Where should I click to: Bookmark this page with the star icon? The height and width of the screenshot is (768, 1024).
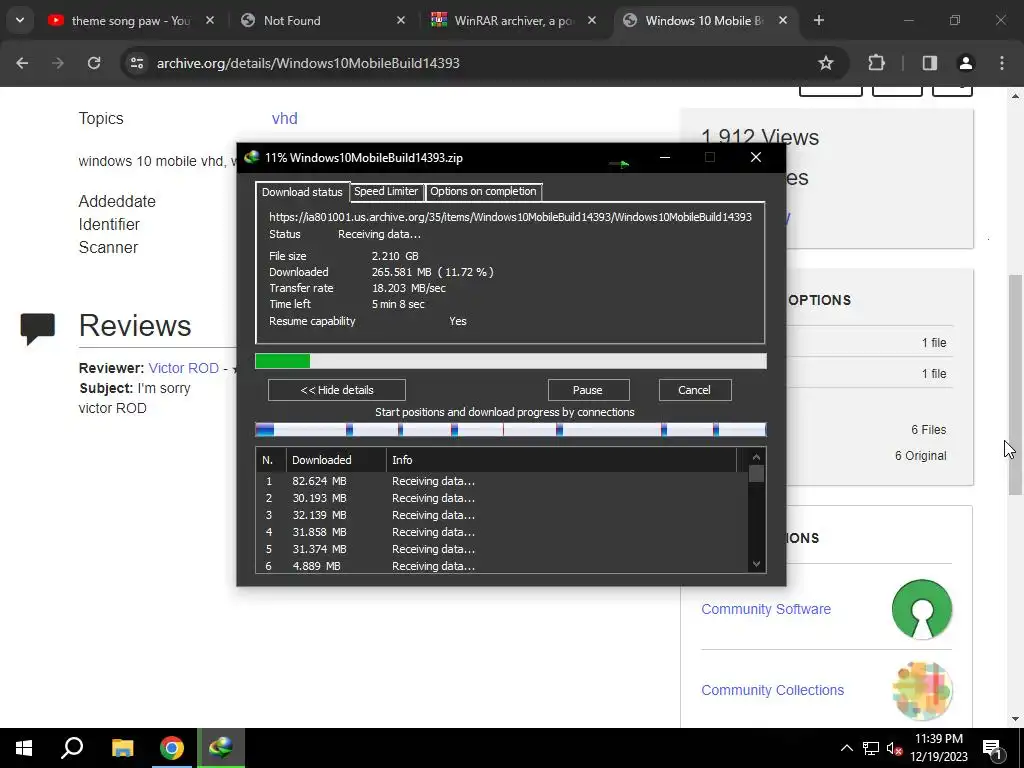point(825,63)
